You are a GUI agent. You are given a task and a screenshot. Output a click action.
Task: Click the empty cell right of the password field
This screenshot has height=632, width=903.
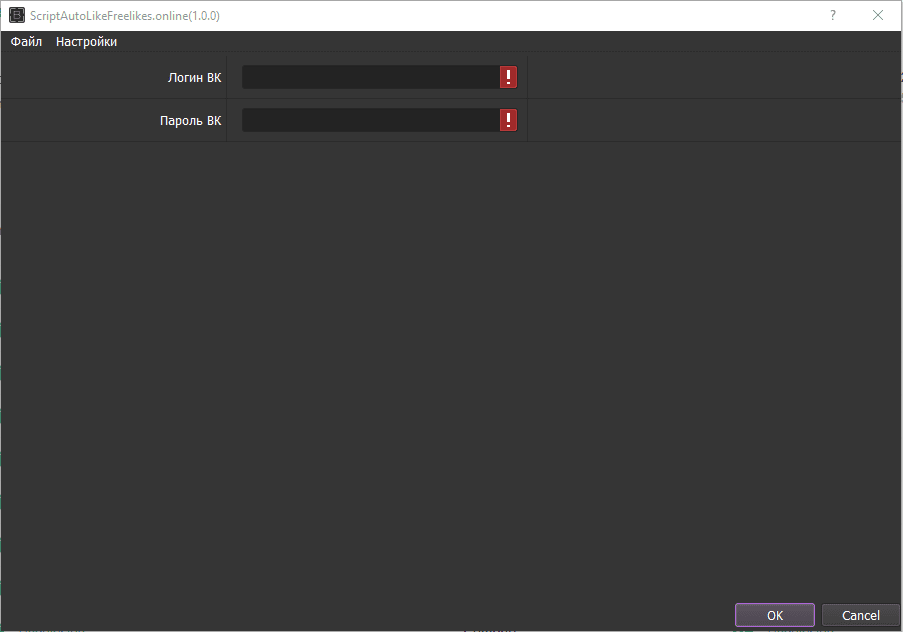712,121
